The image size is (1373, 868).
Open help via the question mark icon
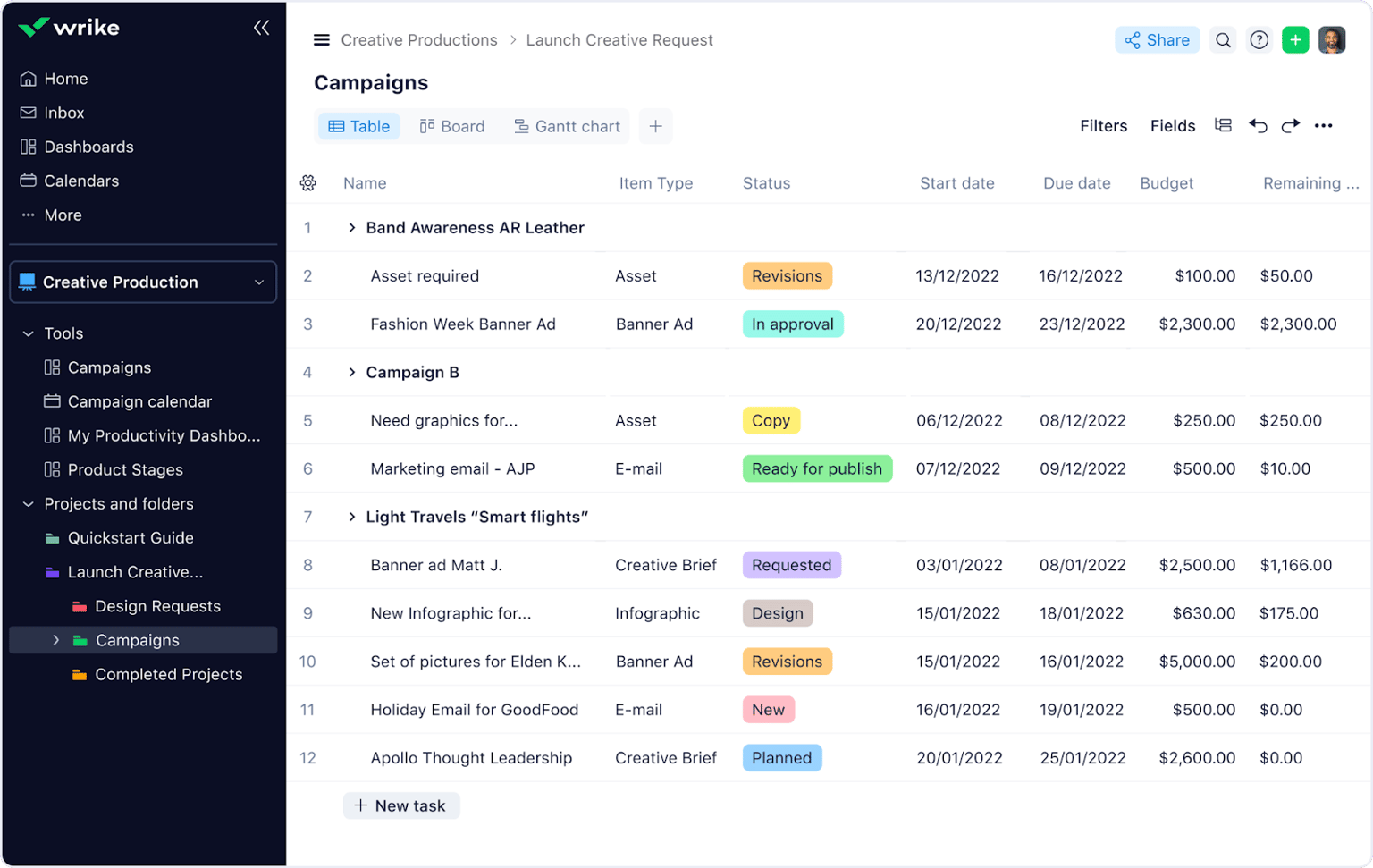[1259, 39]
